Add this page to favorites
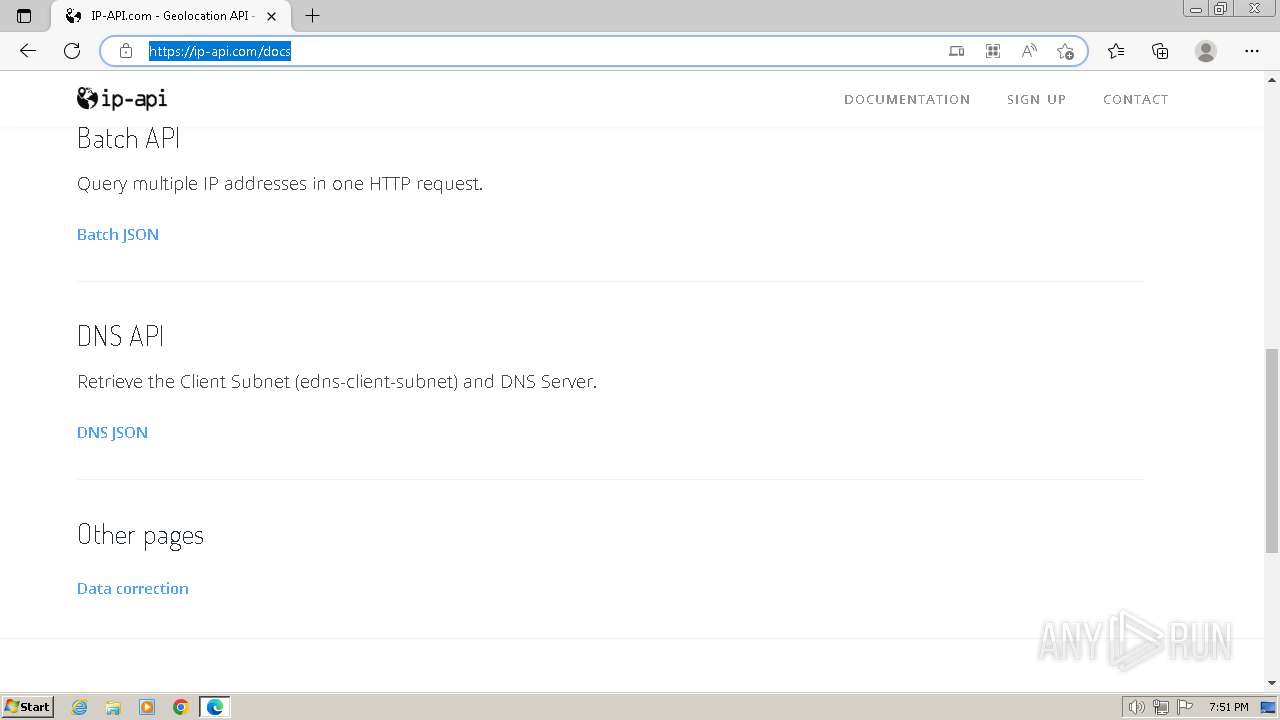Screen dimensions: 1280x720 [1065, 51]
